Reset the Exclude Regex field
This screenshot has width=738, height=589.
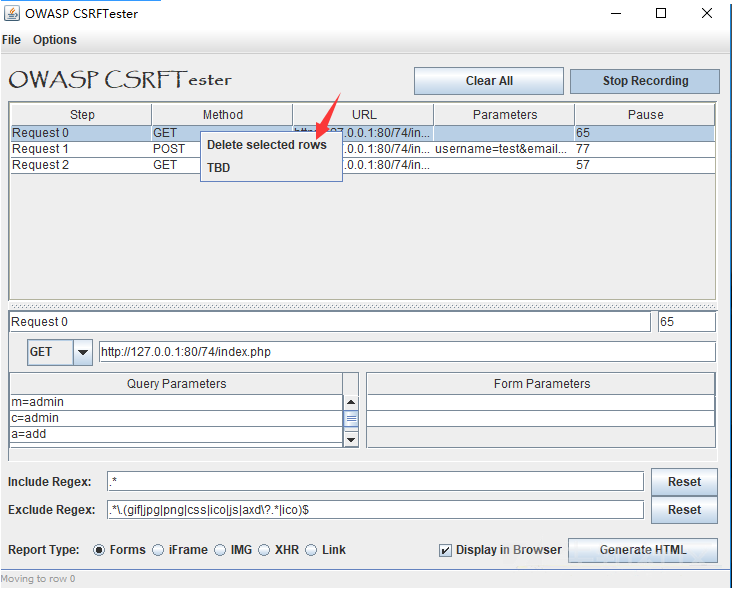(x=684, y=510)
